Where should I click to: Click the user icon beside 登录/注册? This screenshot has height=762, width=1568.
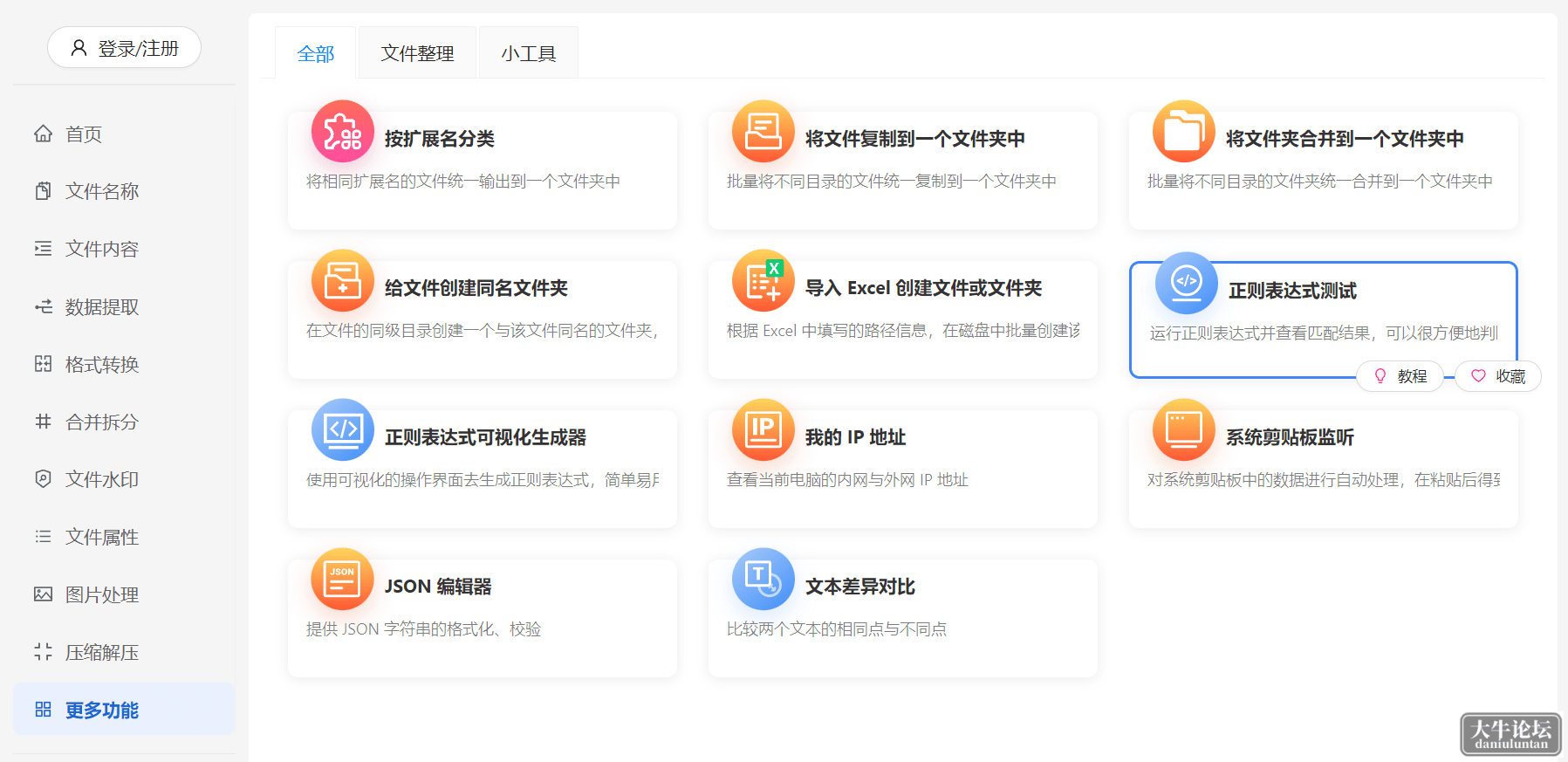(79, 48)
